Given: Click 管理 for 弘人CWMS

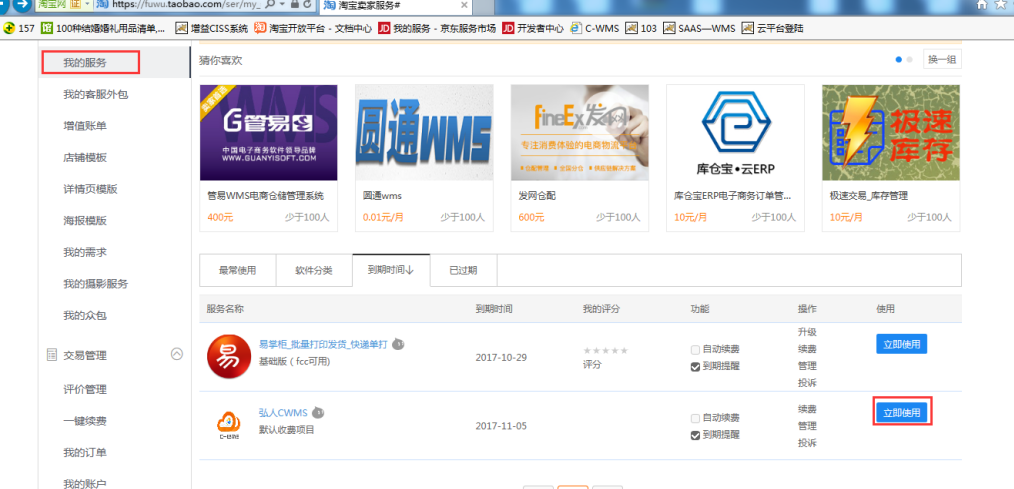Looking at the screenshot, I should tap(807, 426).
